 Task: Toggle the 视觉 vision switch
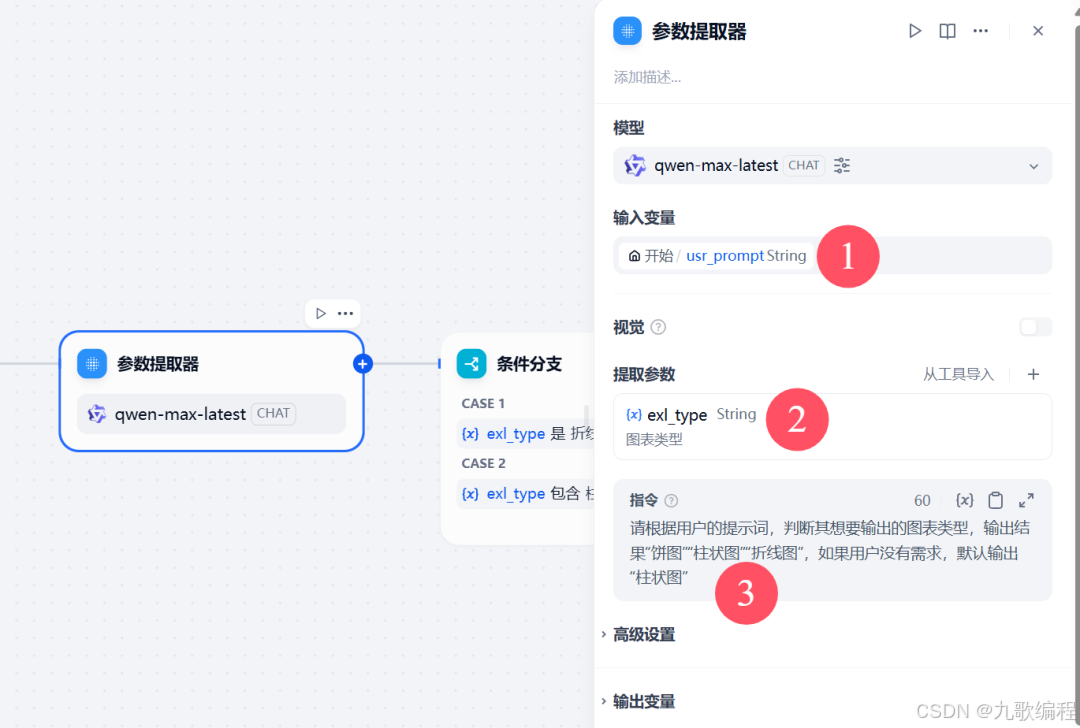tap(1035, 327)
